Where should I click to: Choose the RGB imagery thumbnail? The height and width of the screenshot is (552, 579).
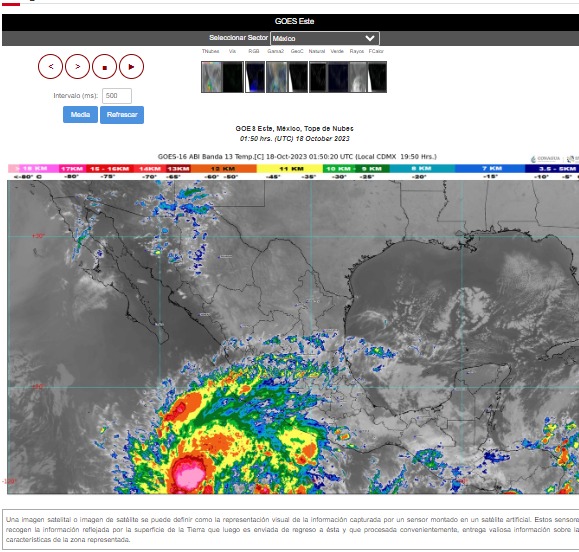255,77
